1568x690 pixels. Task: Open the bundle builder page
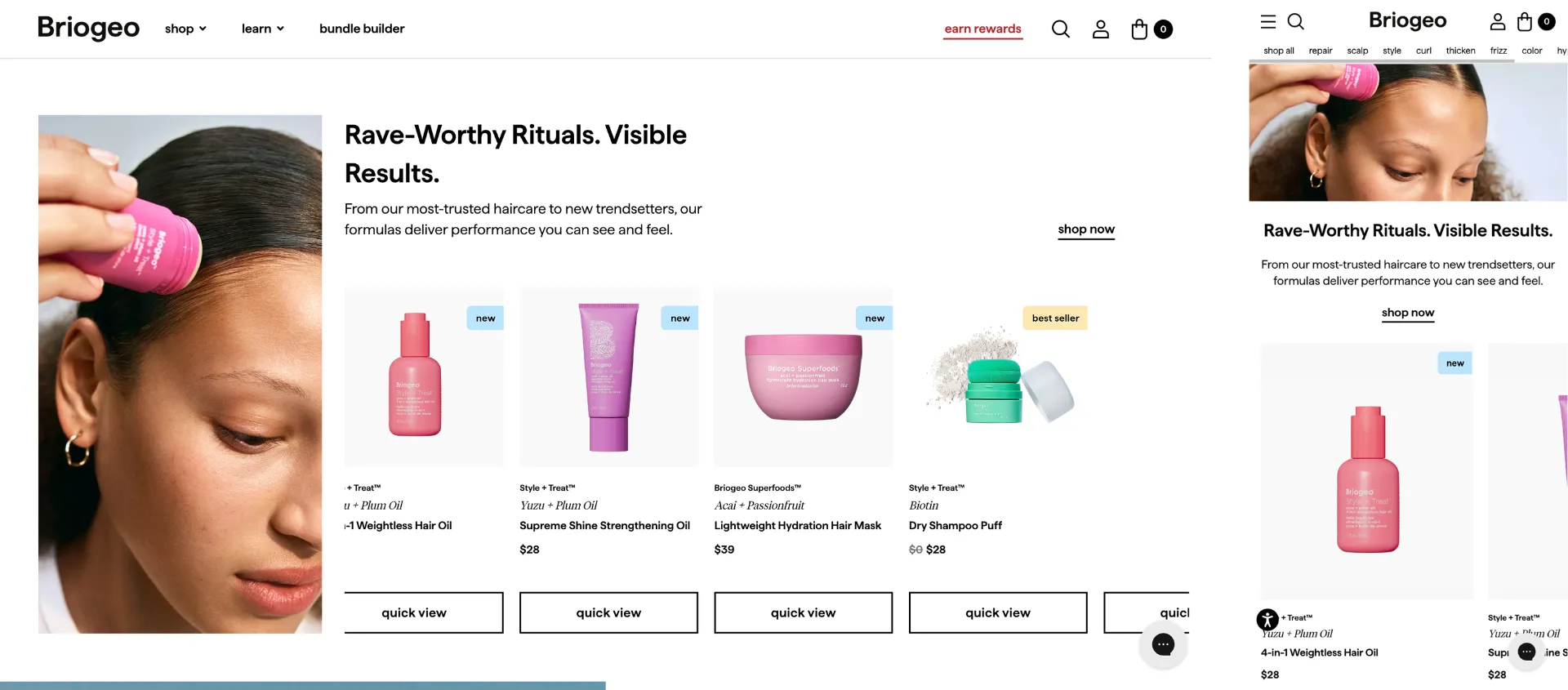coord(362,29)
